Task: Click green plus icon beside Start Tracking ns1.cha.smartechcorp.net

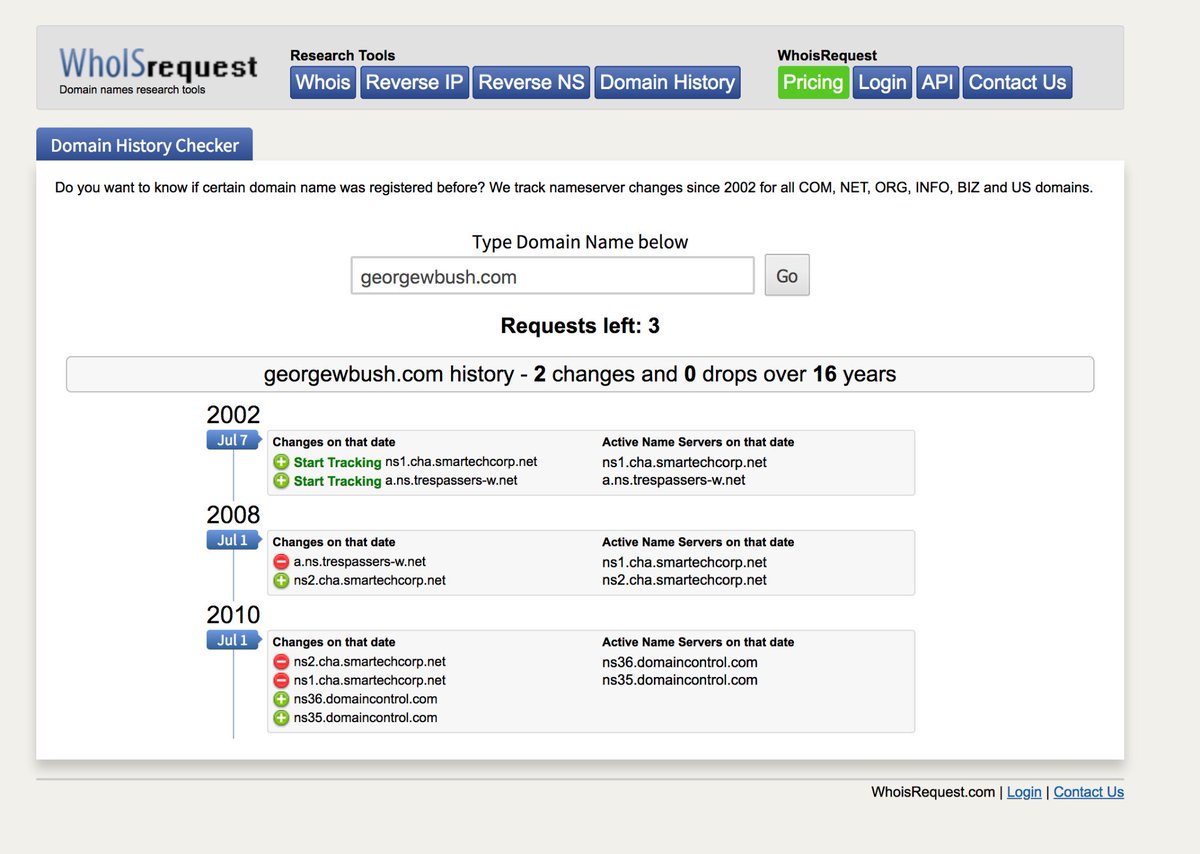Action: [x=281, y=462]
